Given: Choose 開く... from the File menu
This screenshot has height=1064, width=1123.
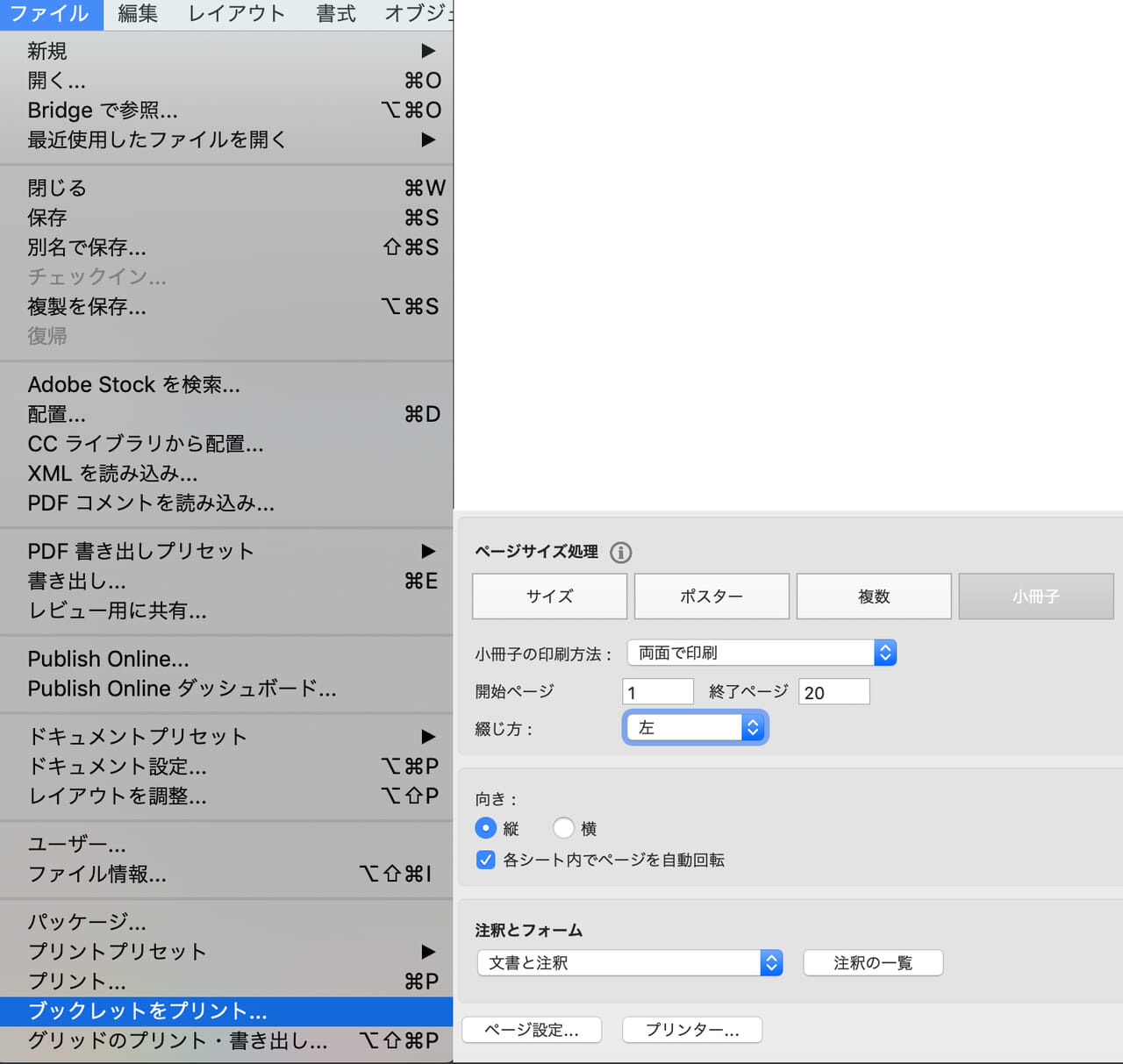Looking at the screenshot, I should (x=226, y=81).
